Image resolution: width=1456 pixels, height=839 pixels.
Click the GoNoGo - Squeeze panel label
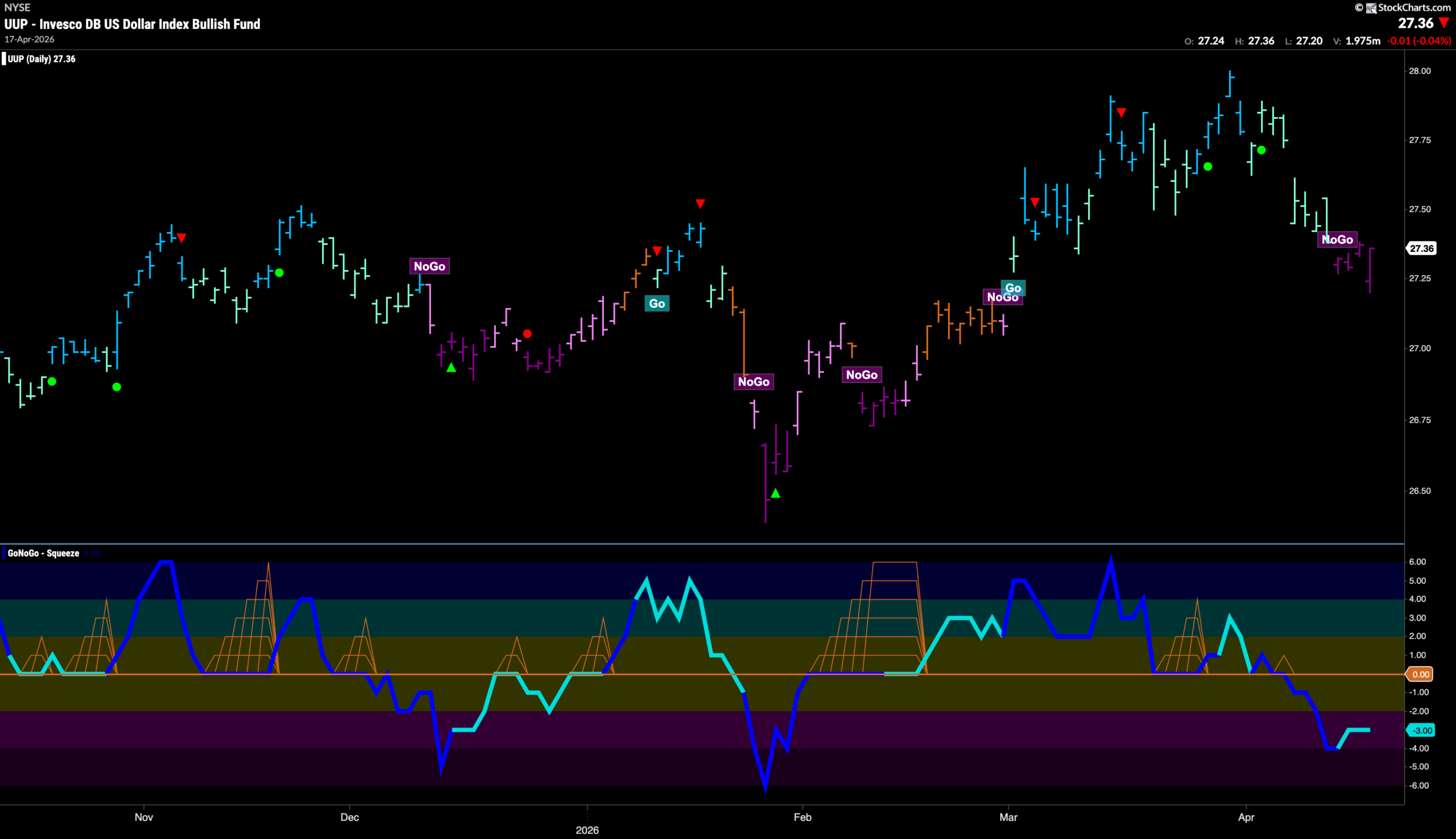[x=43, y=553]
